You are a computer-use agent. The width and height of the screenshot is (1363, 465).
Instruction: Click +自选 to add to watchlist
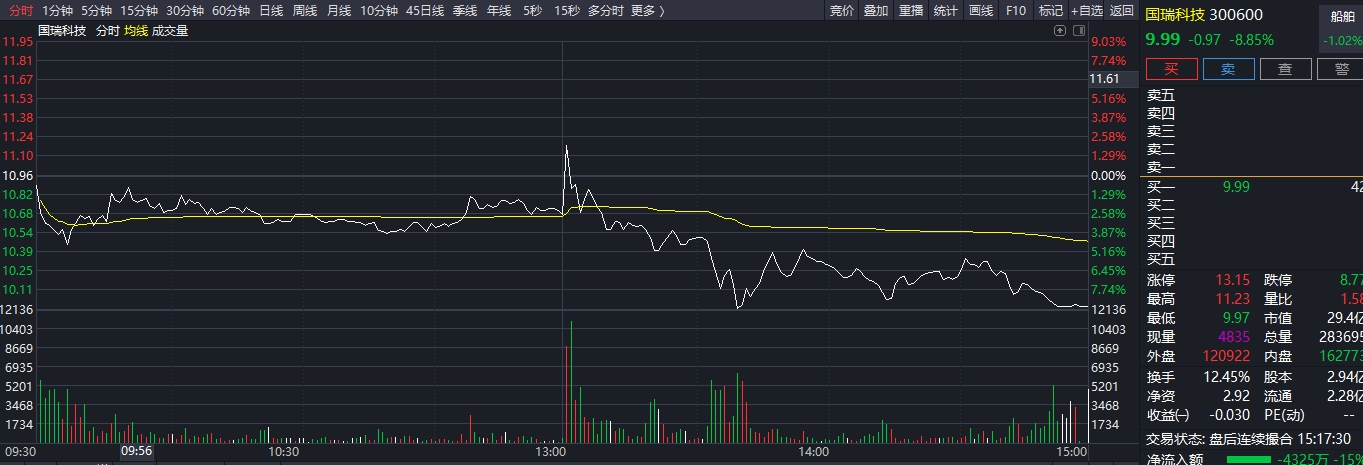click(1086, 10)
